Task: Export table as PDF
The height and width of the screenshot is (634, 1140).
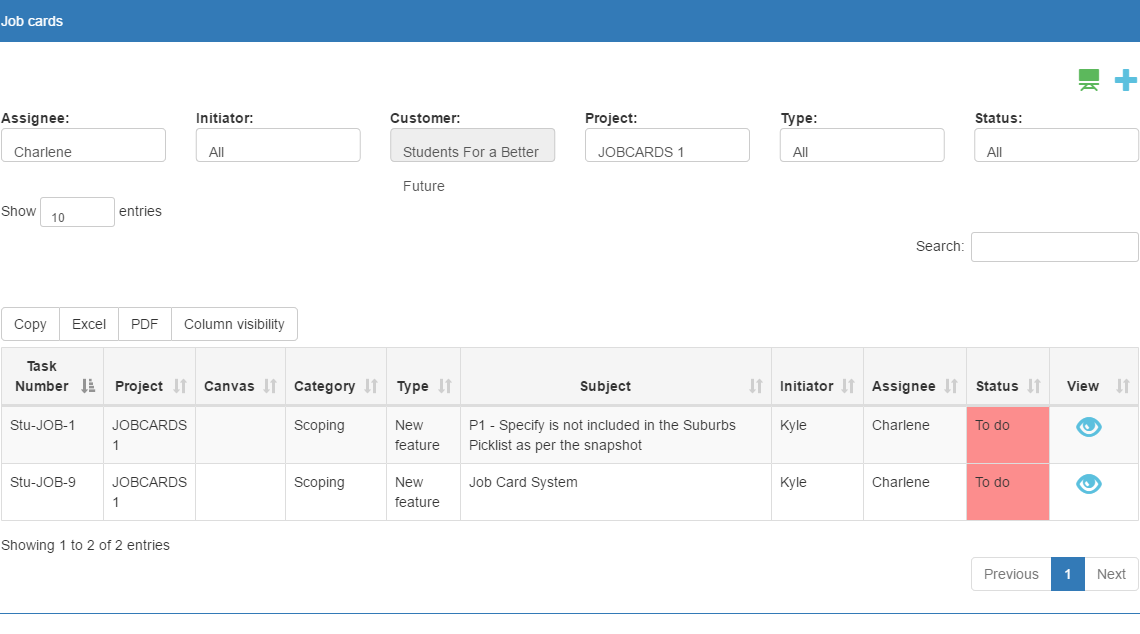Action: click(x=145, y=324)
